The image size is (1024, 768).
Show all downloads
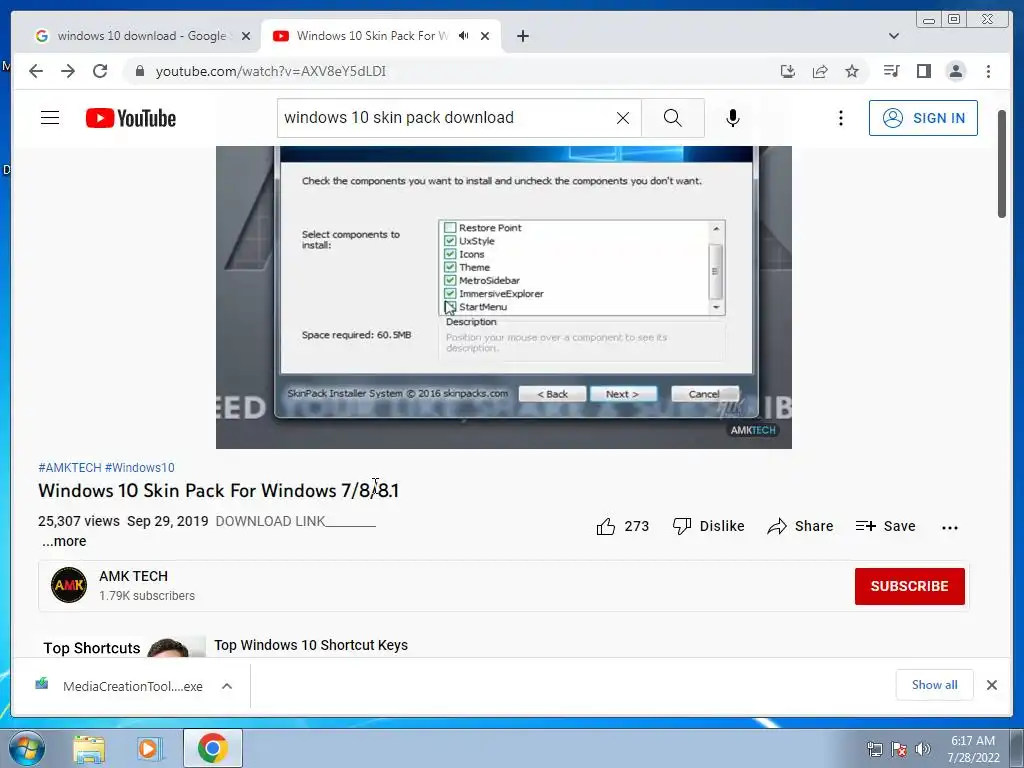click(x=935, y=684)
